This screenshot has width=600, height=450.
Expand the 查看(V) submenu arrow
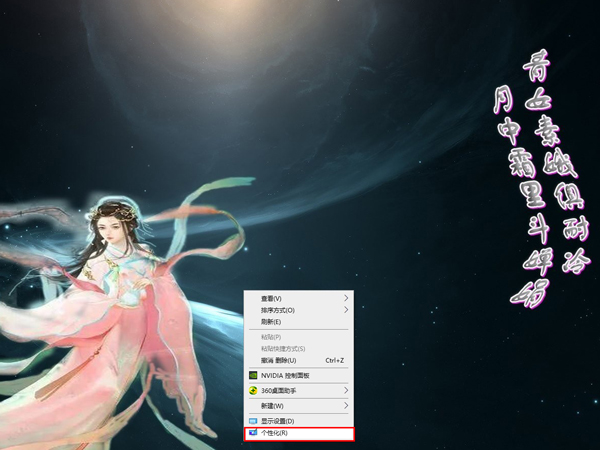click(347, 298)
